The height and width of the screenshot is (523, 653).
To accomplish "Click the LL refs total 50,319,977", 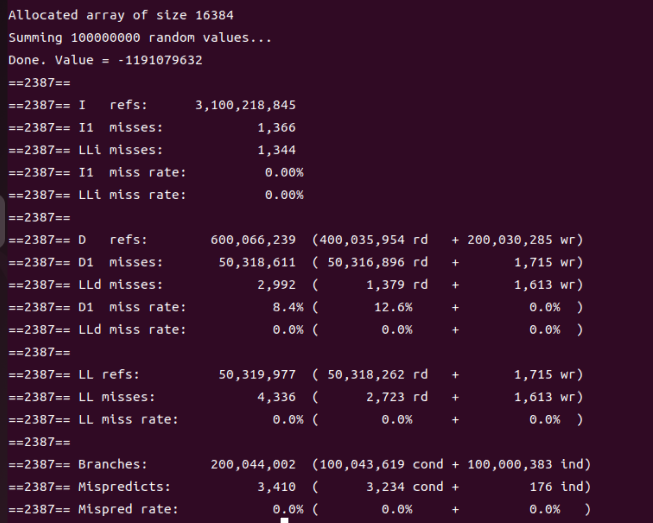I will [x=257, y=375].
